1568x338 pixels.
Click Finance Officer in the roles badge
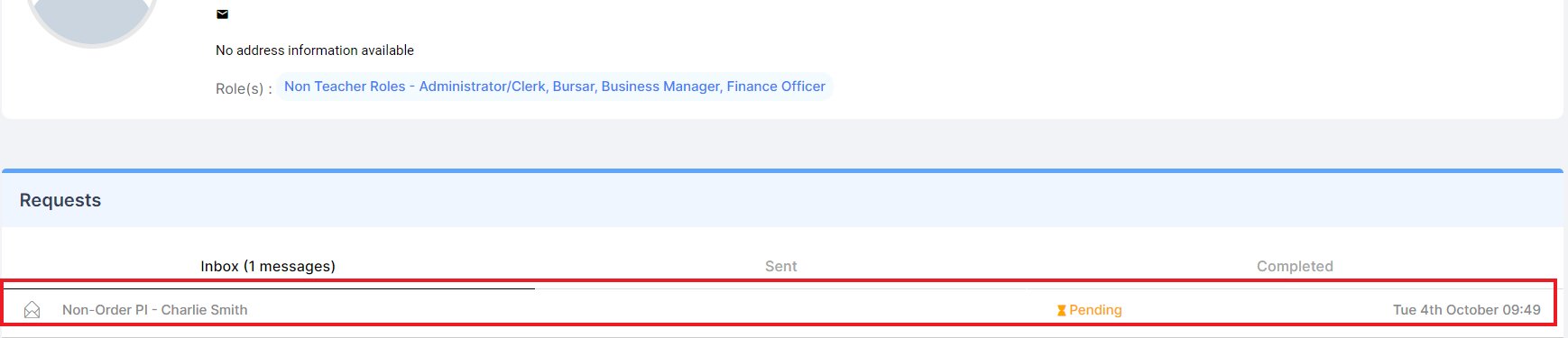(776, 87)
